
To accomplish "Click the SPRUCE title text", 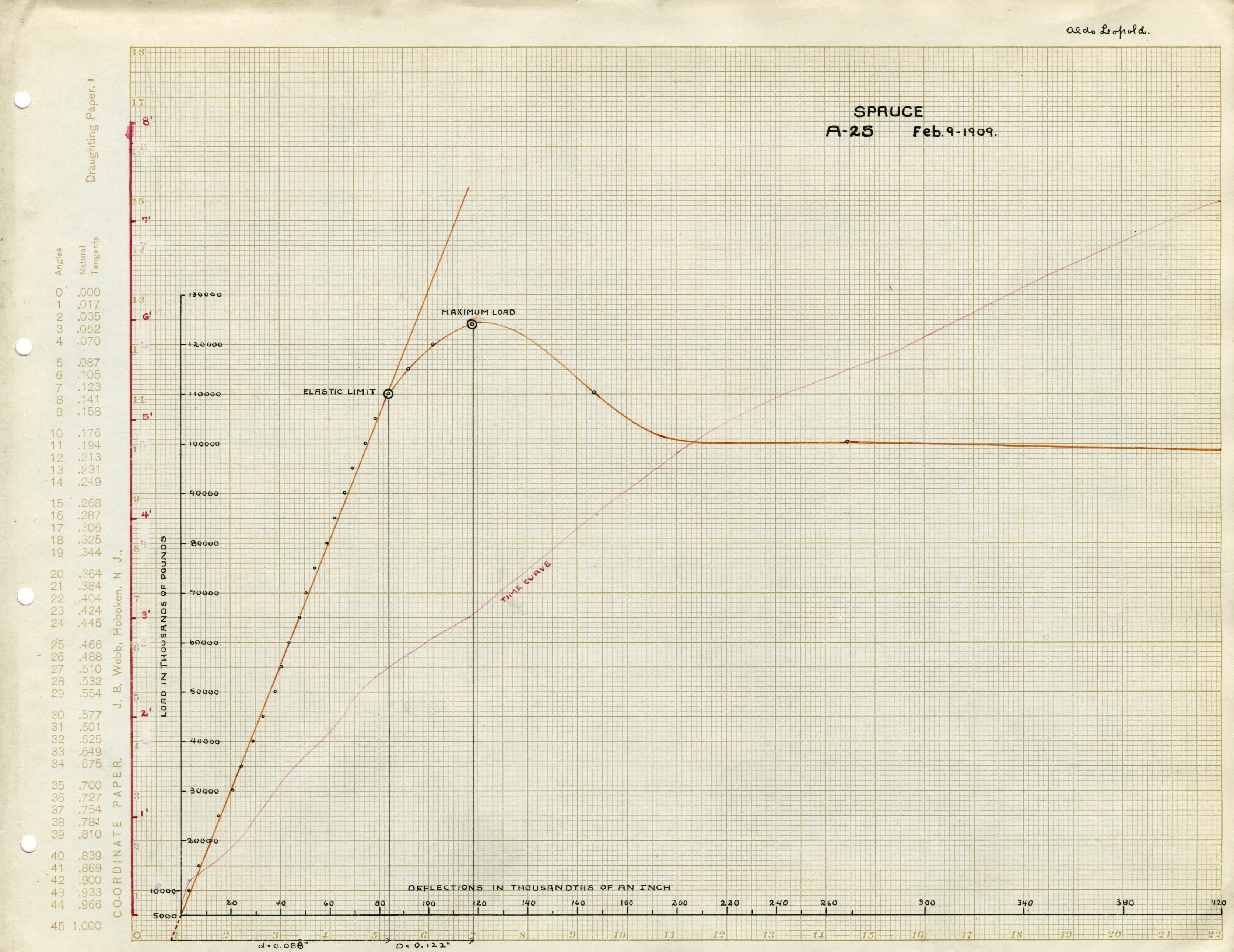I will click(888, 111).
